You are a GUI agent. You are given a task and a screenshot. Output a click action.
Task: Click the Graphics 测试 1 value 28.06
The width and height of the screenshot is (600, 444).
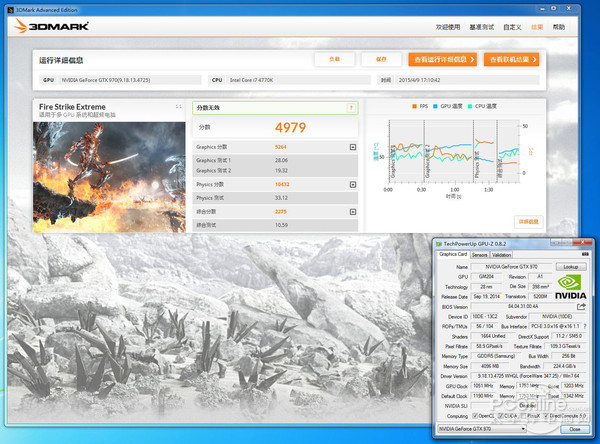pyautogui.click(x=281, y=160)
